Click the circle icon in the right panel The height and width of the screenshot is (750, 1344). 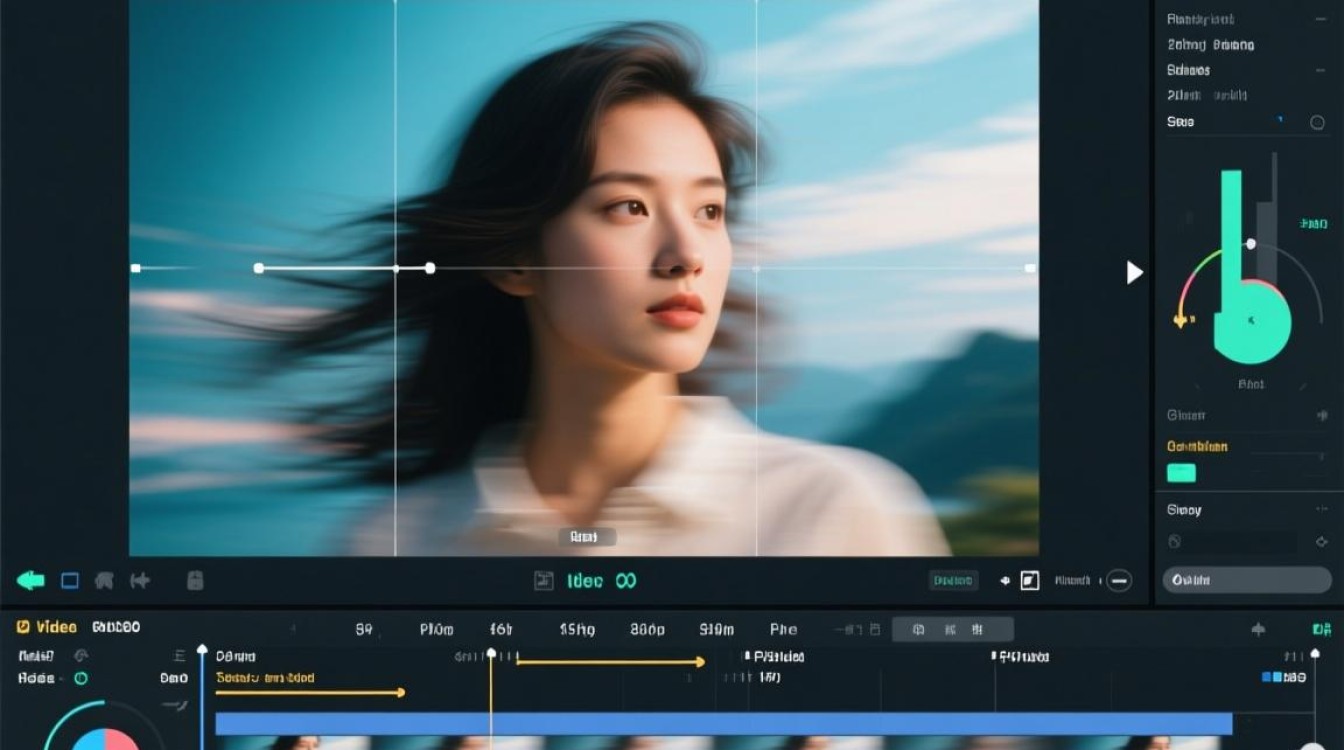pyautogui.click(x=1317, y=122)
